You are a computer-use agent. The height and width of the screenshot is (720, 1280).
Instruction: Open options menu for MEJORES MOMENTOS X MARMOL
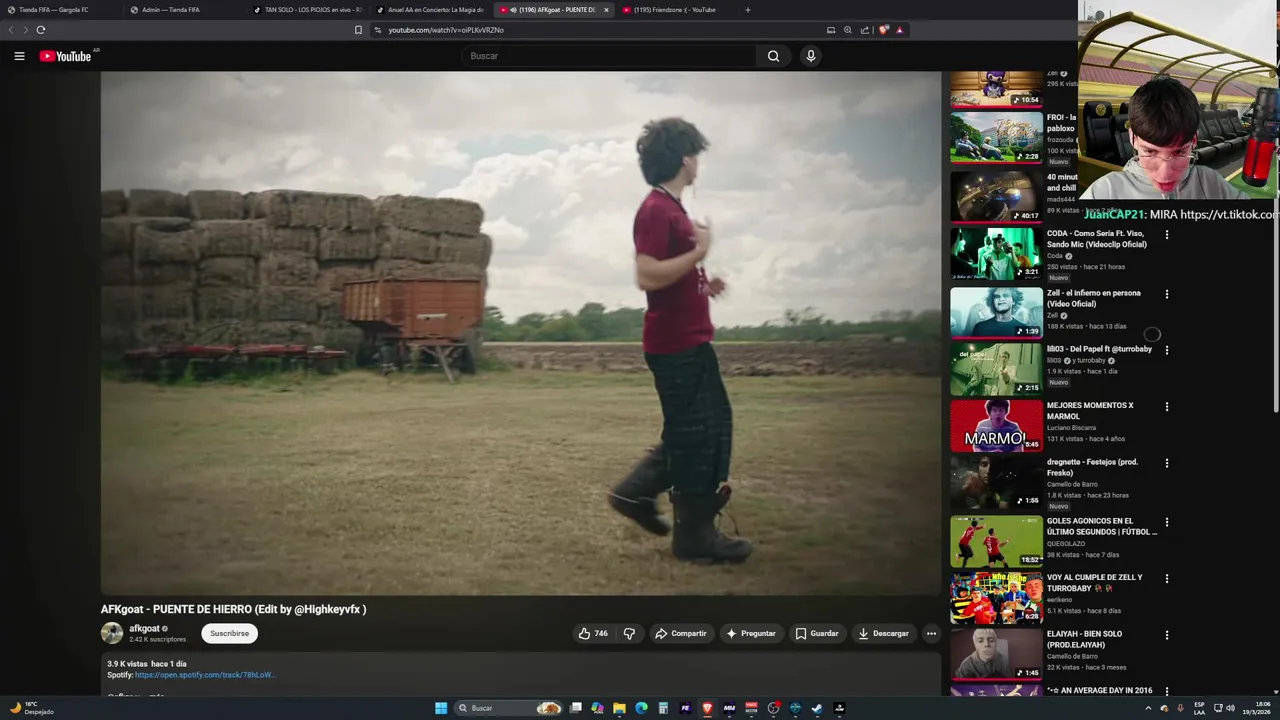(1166, 407)
